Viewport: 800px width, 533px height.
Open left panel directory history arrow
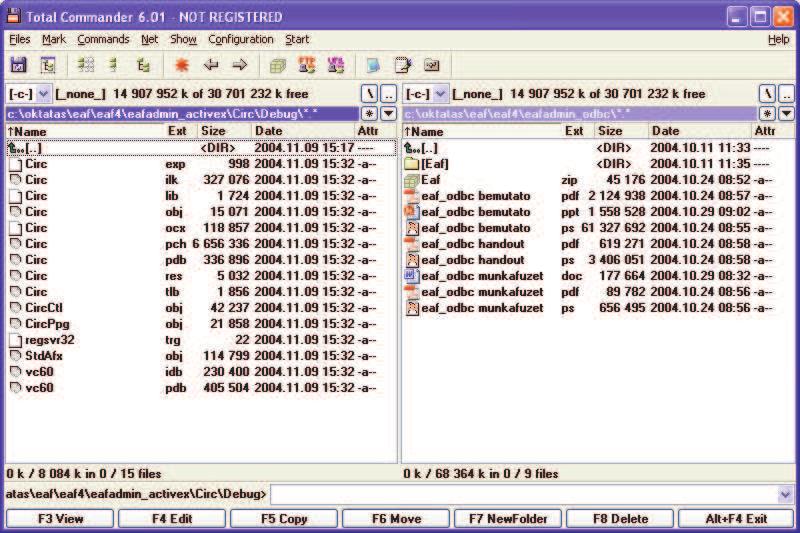click(x=389, y=113)
